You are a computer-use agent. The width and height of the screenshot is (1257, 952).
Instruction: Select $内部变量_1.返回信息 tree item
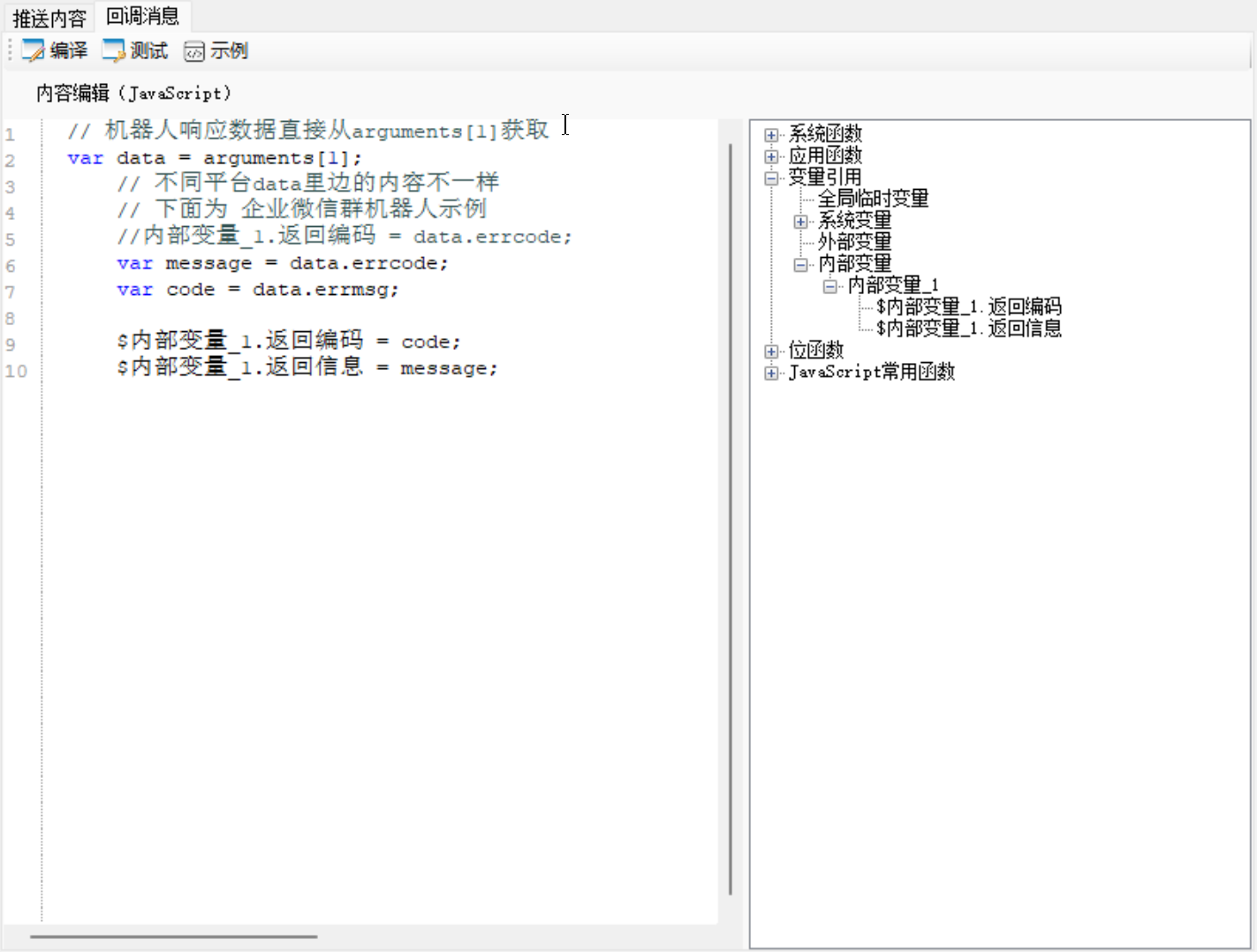(968, 329)
